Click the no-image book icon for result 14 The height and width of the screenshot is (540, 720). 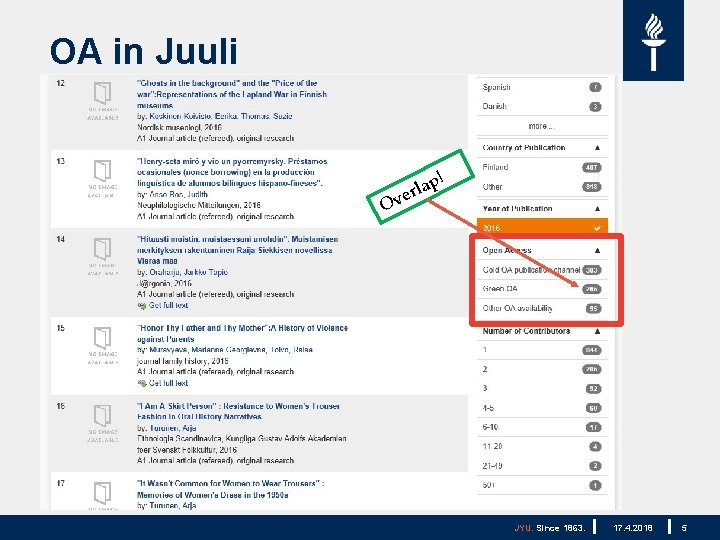(102, 249)
